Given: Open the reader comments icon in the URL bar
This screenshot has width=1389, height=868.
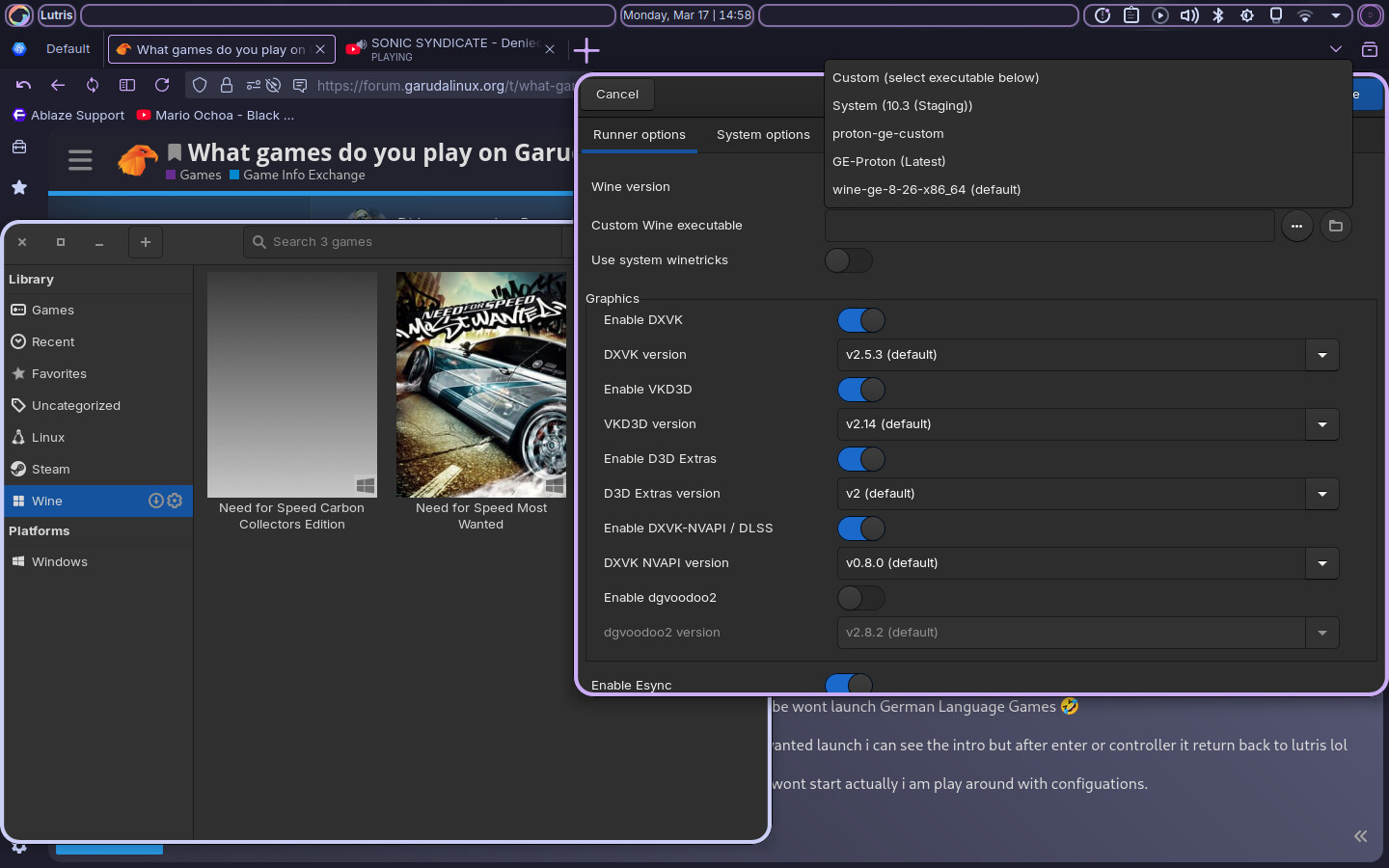Looking at the screenshot, I should point(300,85).
